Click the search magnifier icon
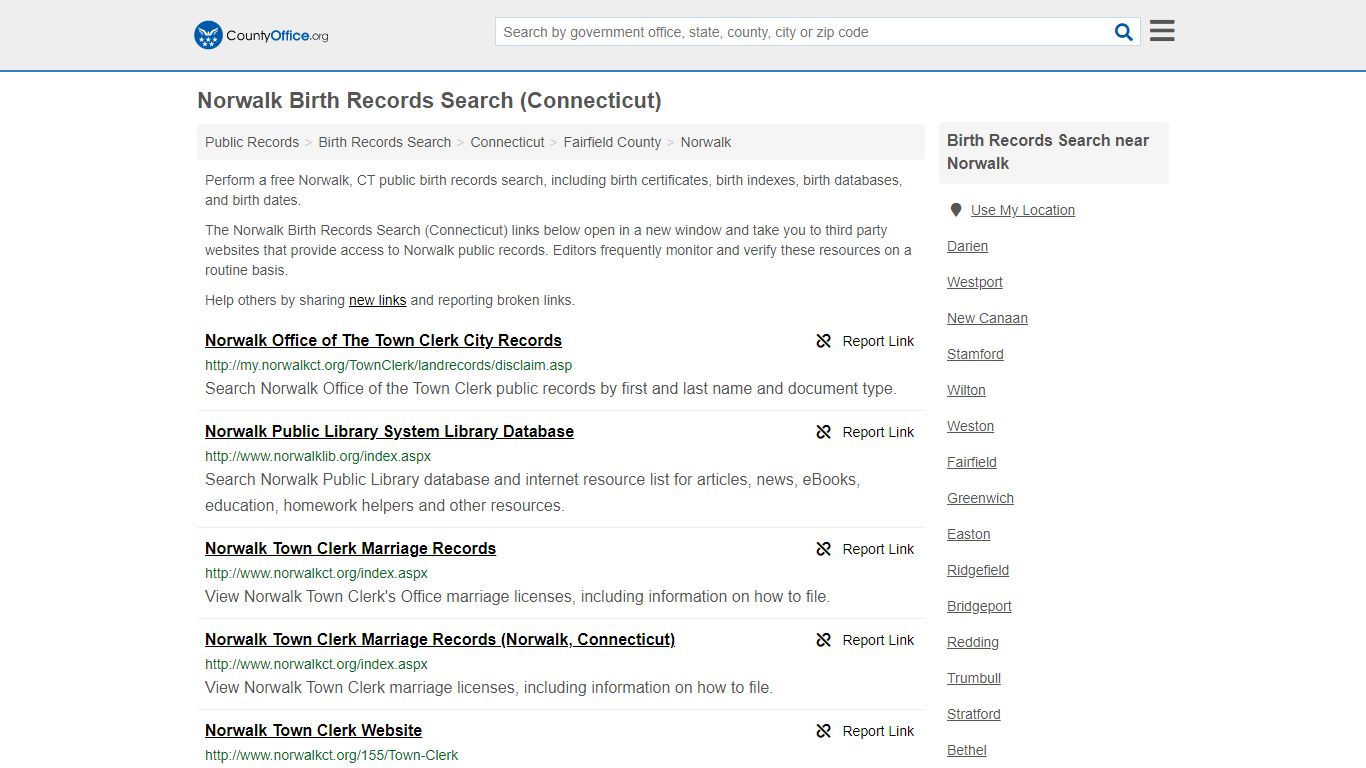This screenshot has height=768, width=1366. coord(1124,32)
